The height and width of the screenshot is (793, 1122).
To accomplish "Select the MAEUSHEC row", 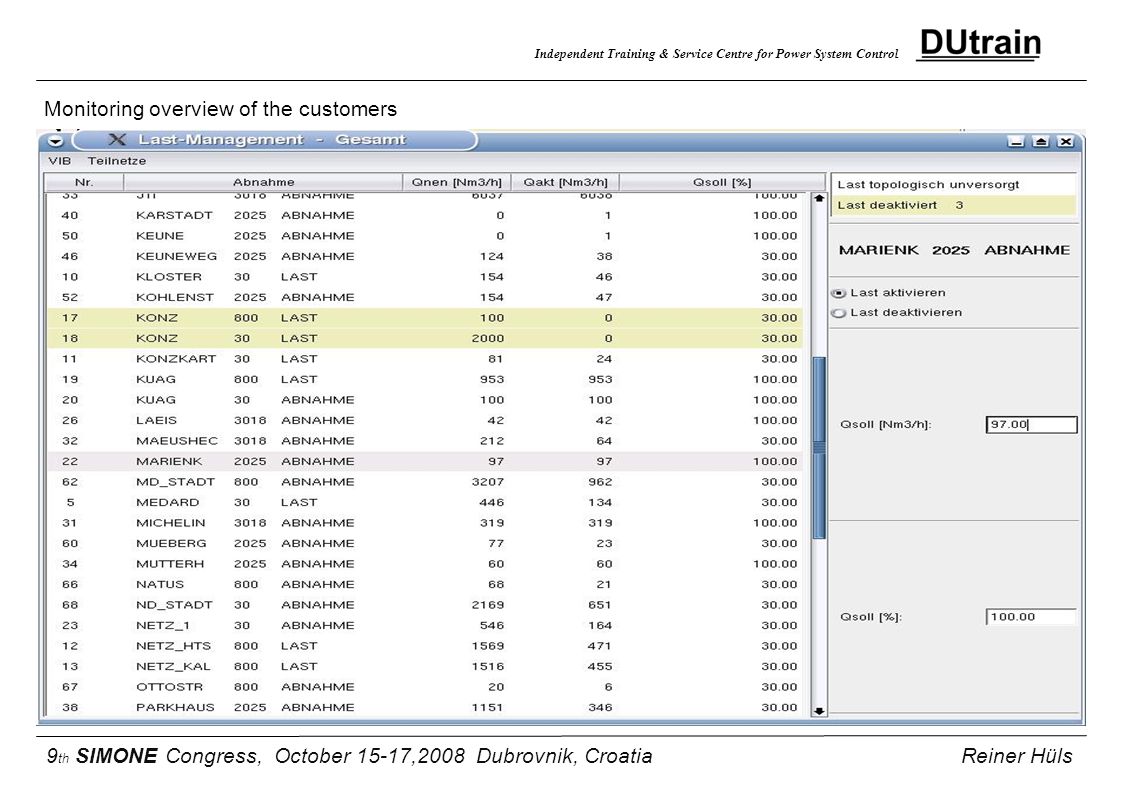I will [x=425, y=441].
